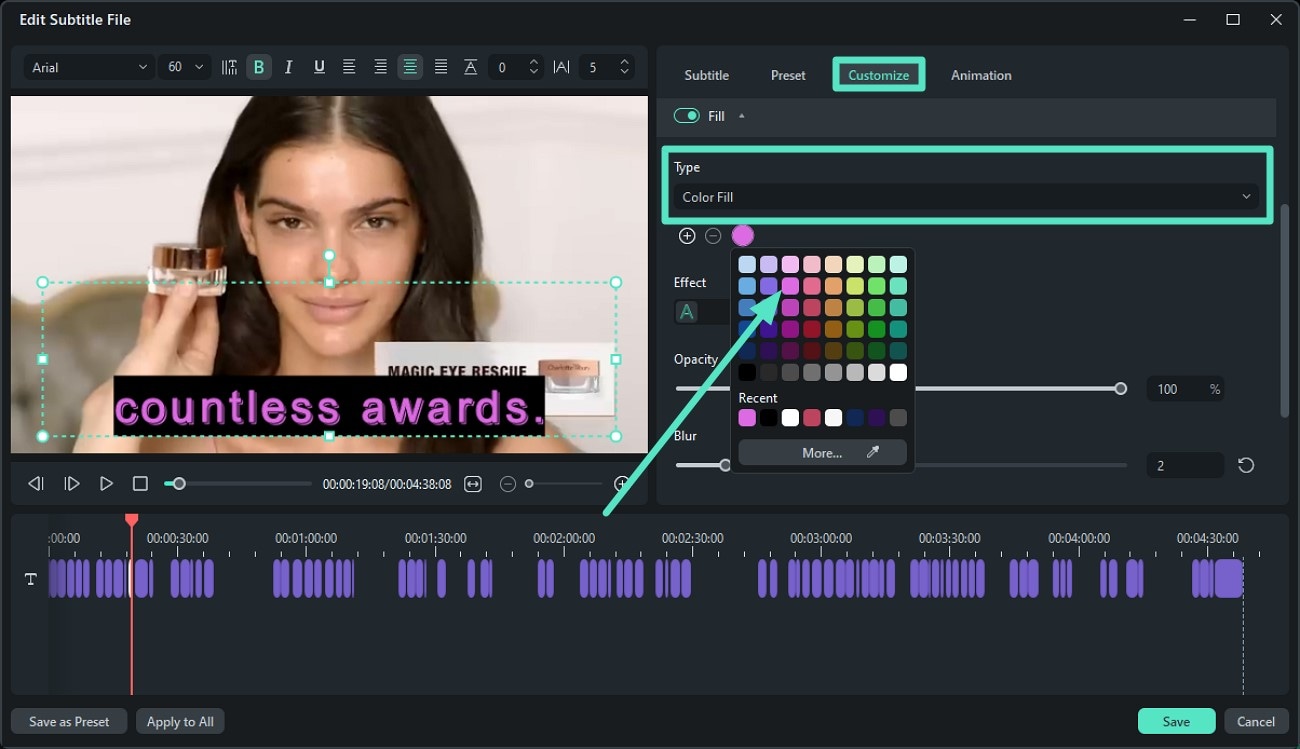Pick the palest blue swatch in the palette's top row
The width and height of the screenshot is (1300, 749).
point(747,264)
